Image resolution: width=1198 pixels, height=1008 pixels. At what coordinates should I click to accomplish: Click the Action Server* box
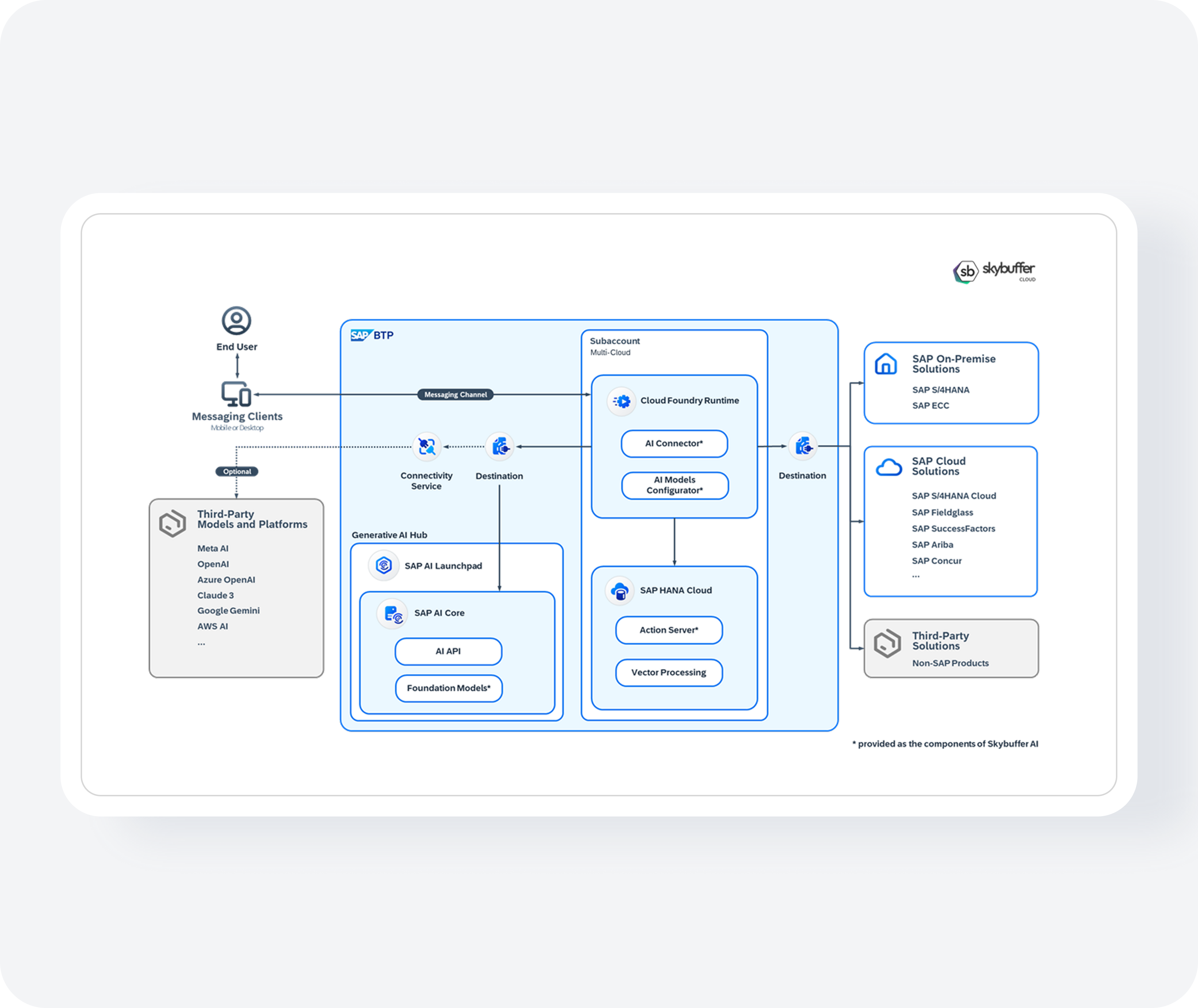click(x=669, y=630)
